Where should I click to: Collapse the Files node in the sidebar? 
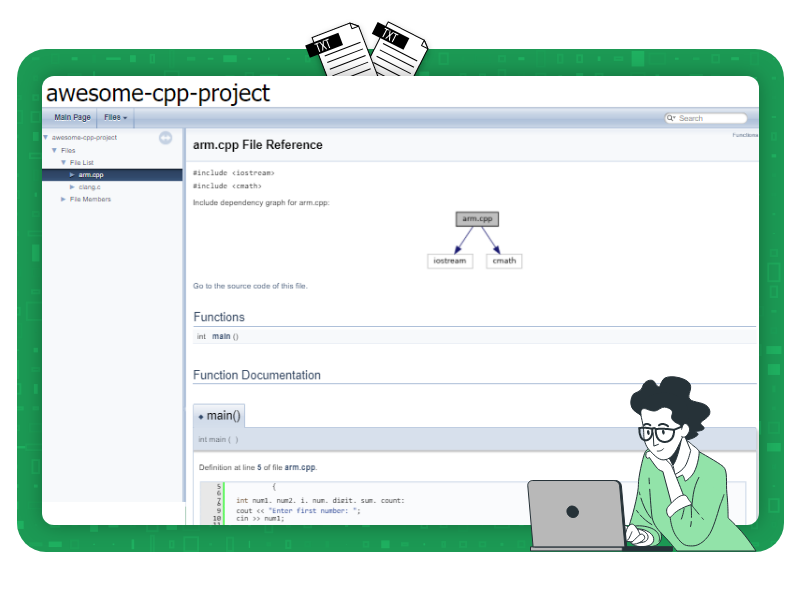click(54, 150)
